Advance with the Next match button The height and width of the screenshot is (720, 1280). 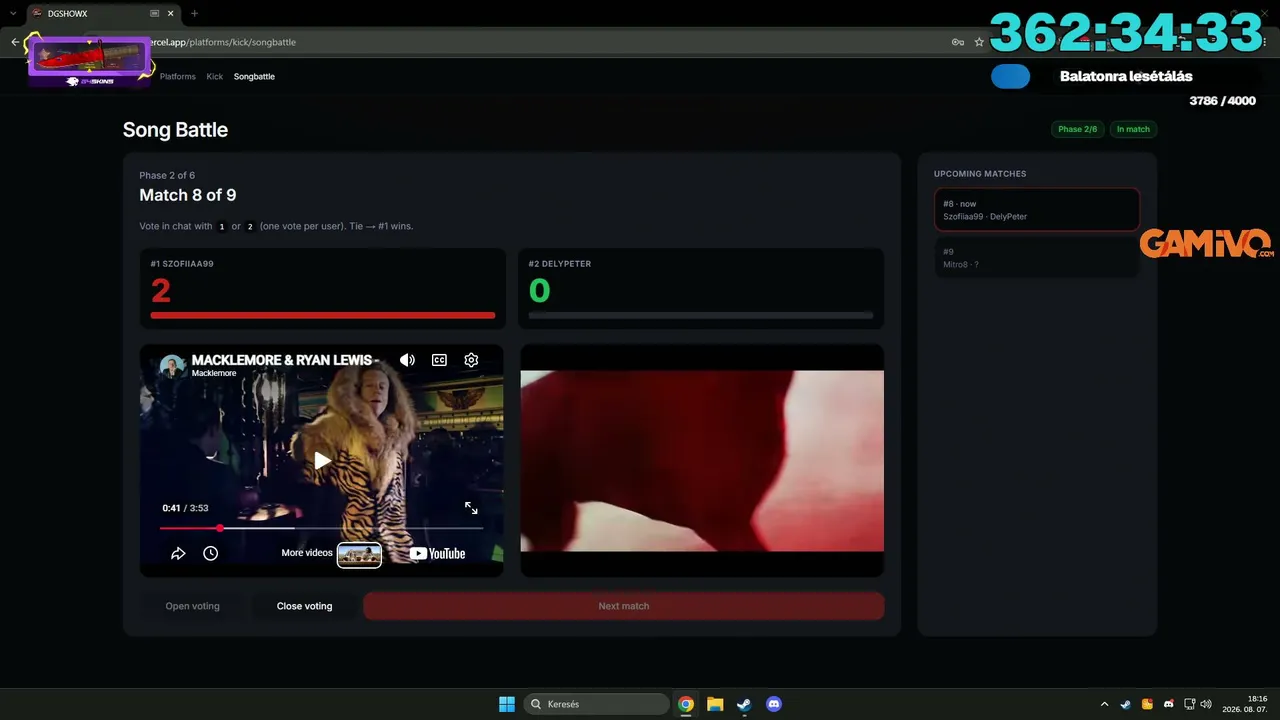(x=624, y=606)
